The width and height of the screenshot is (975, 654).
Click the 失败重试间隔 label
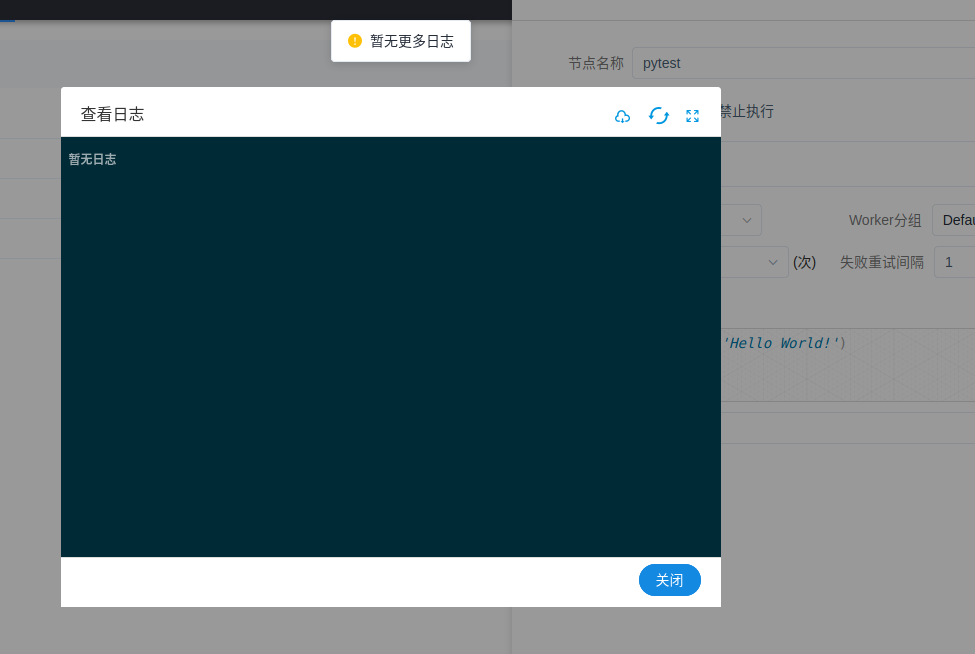(x=882, y=262)
